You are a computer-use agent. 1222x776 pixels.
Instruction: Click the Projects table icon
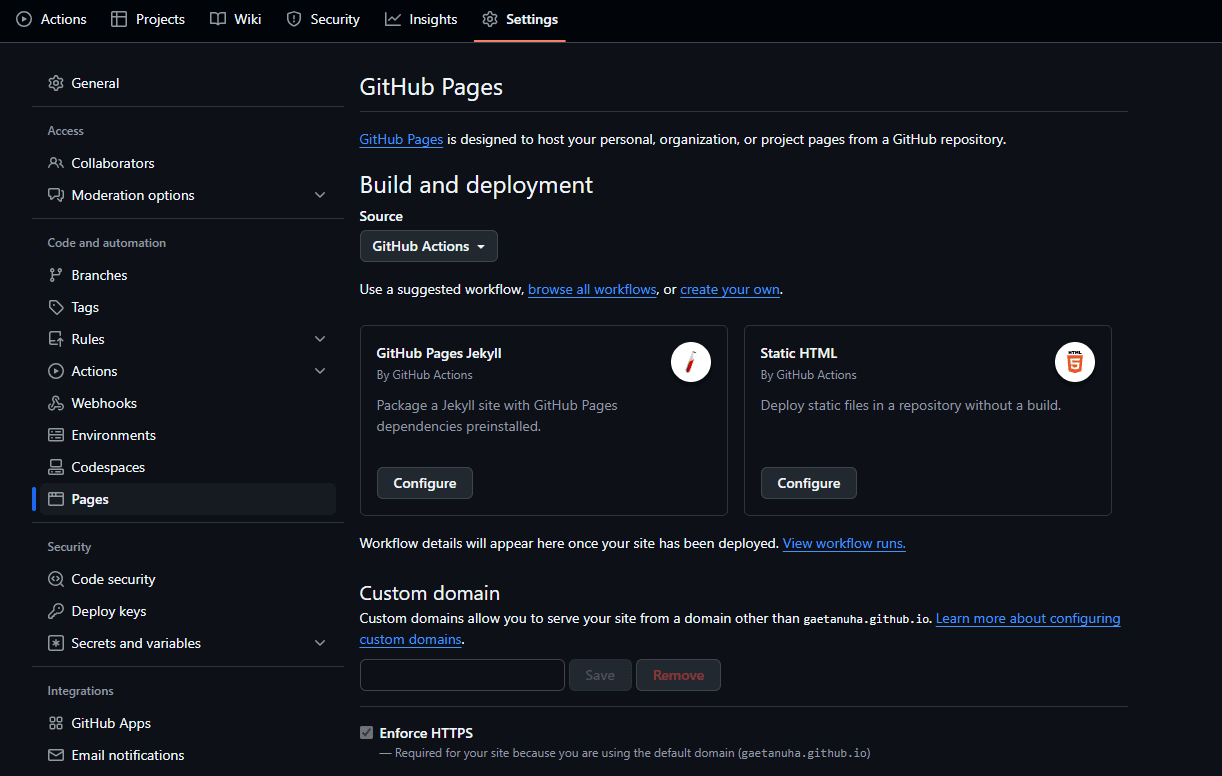click(x=119, y=19)
